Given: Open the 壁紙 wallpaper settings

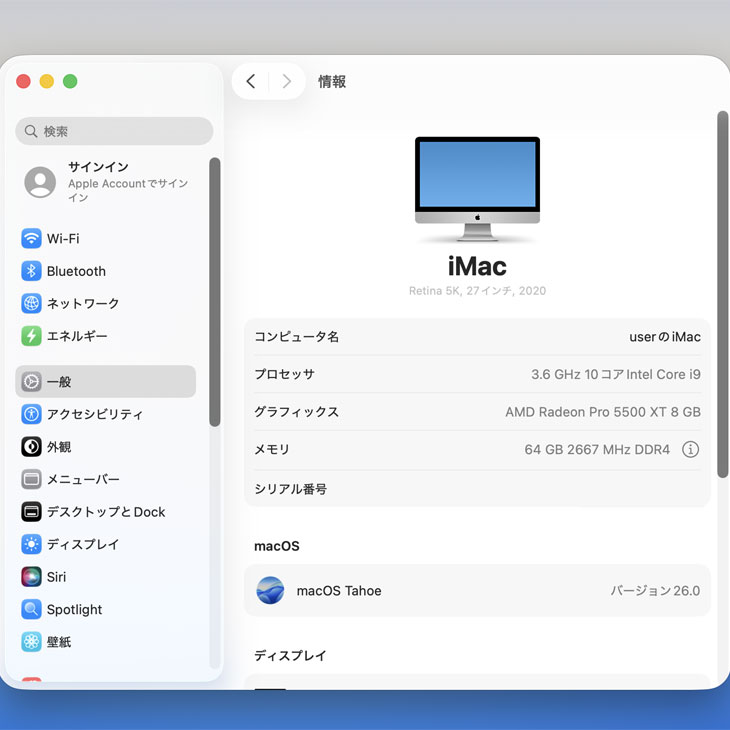Looking at the screenshot, I should pyautogui.click(x=59, y=642).
